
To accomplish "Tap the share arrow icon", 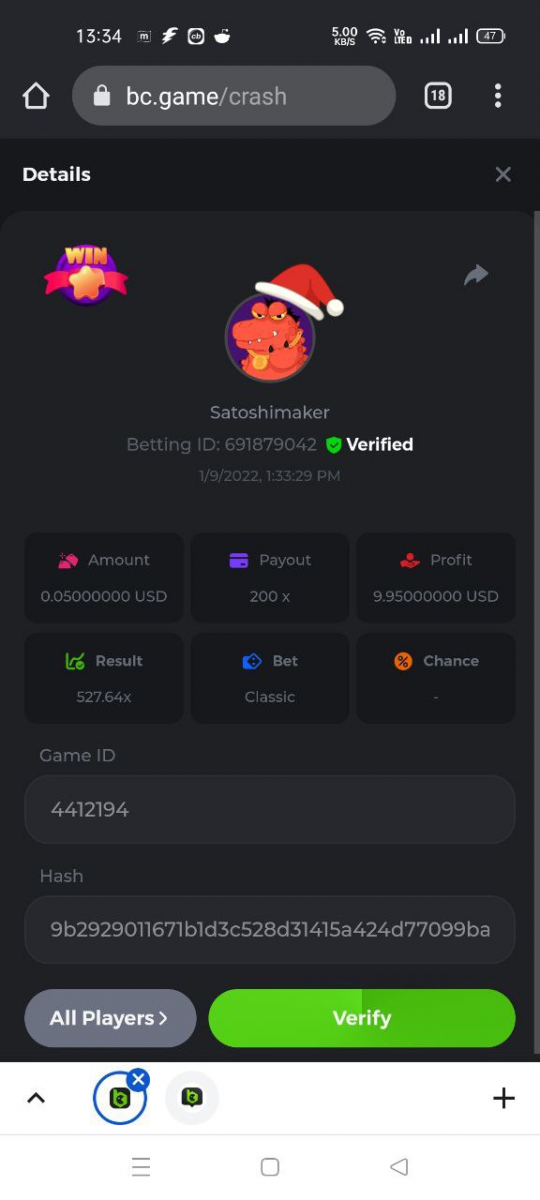I will click(x=476, y=275).
